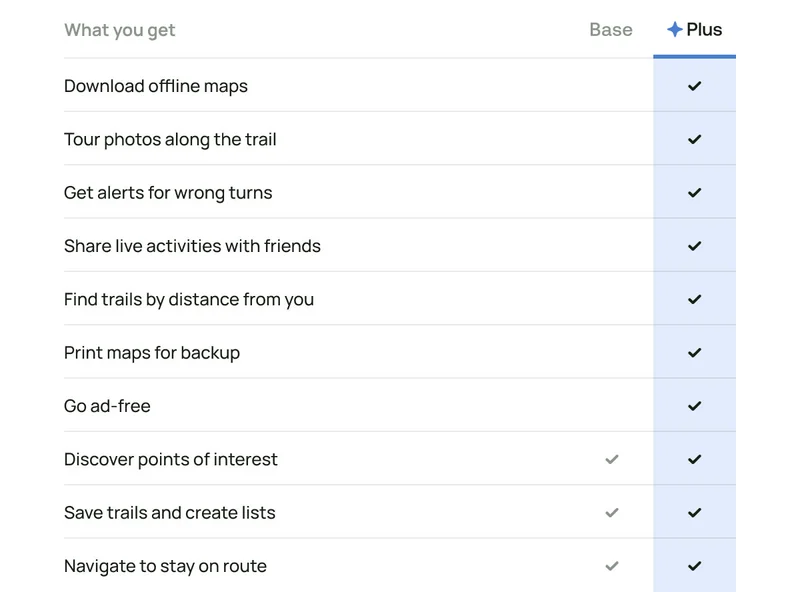Click Plus checkmark for Discover points of interest
800x592 pixels.
tap(694, 459)
